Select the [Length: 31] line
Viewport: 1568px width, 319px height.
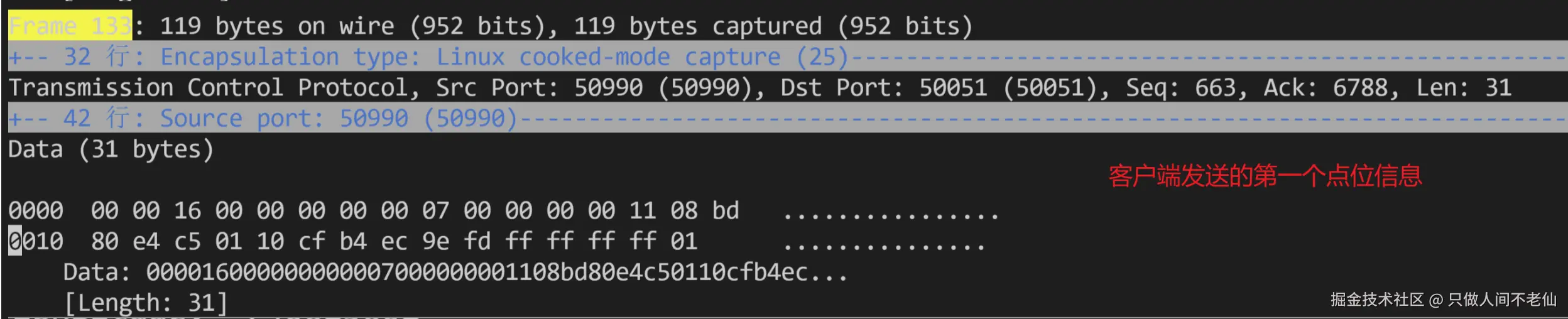[x=146, y=303]
